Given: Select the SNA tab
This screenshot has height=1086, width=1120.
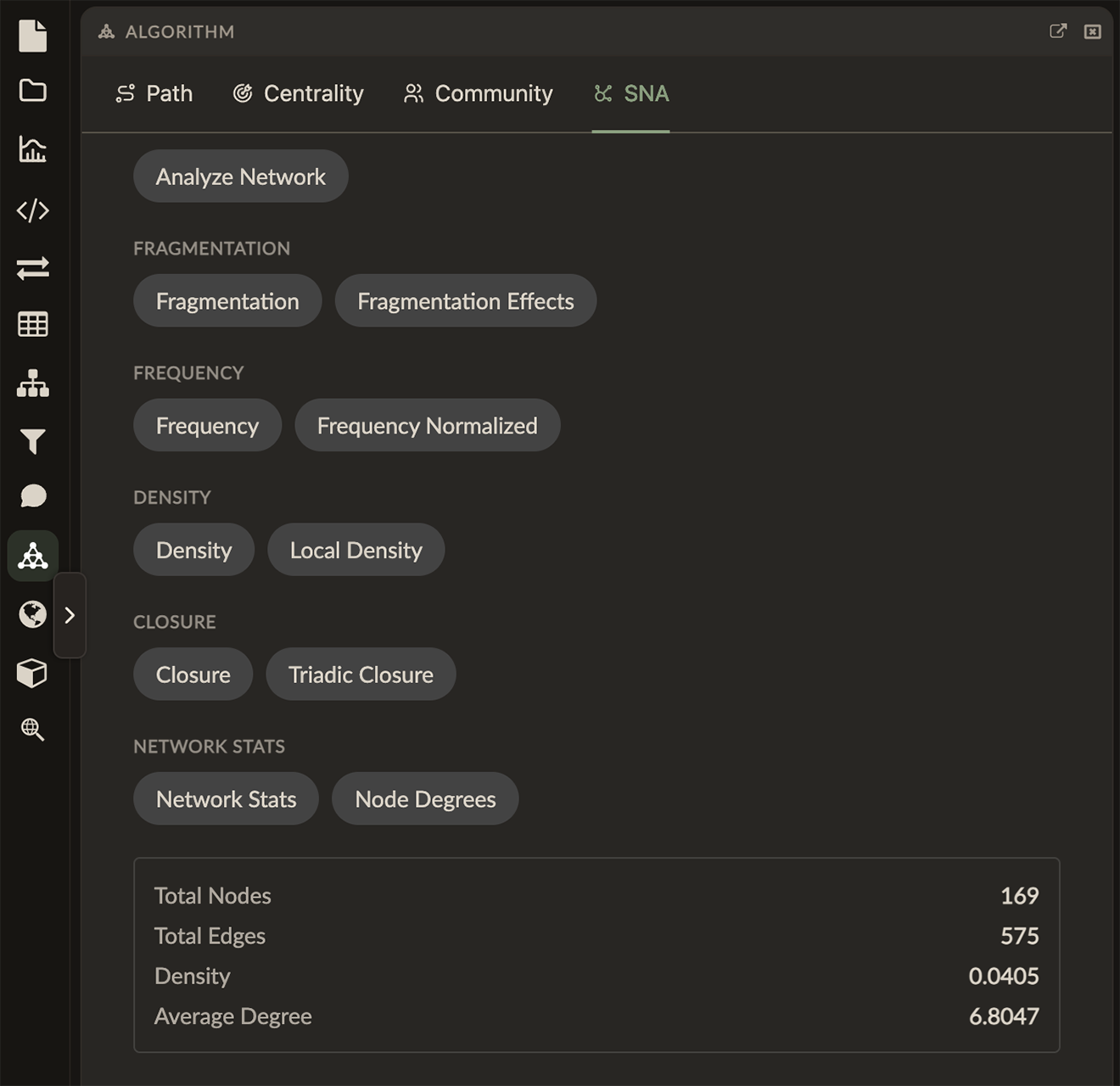Looking at the screenshot, I should click(631, 93).
